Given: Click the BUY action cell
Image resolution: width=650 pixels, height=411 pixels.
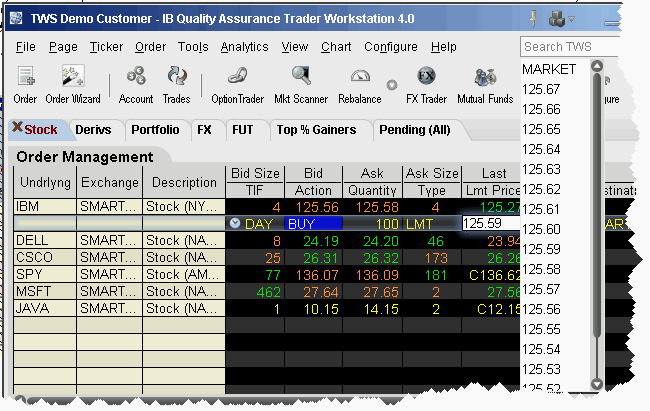Looking at the screenshot, I should tap(313, 224).
